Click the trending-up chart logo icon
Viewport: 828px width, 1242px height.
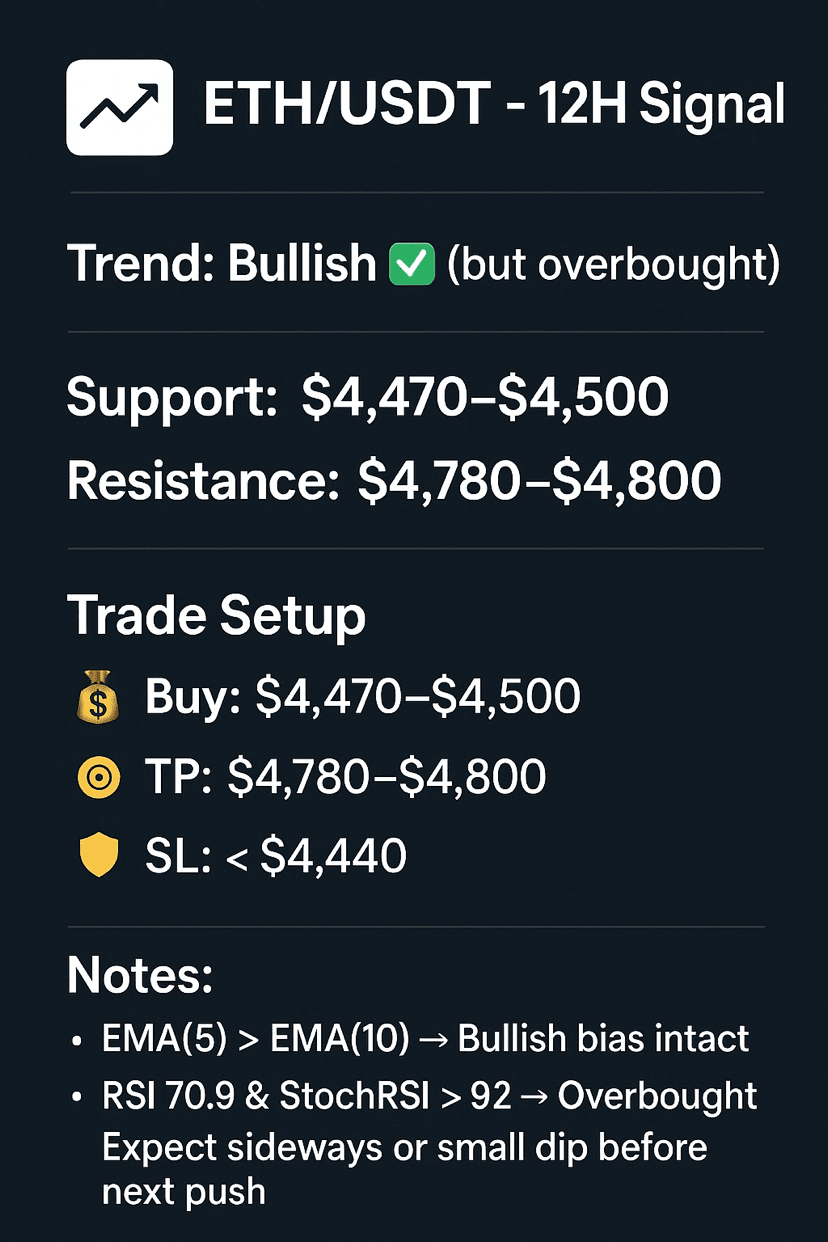pos(119,108)
